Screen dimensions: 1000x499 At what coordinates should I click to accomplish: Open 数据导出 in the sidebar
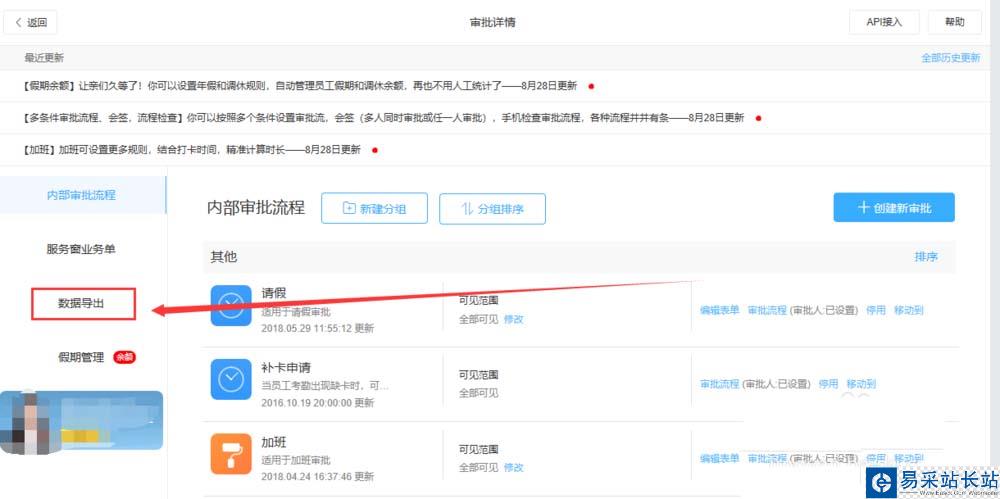coord(82,304)
